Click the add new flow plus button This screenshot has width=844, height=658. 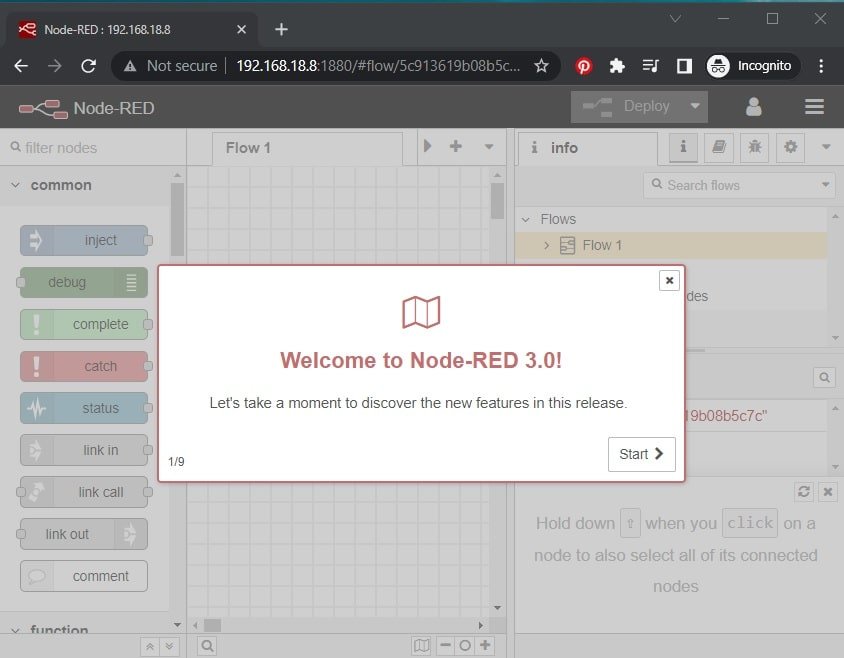click(x=456, y=146)
